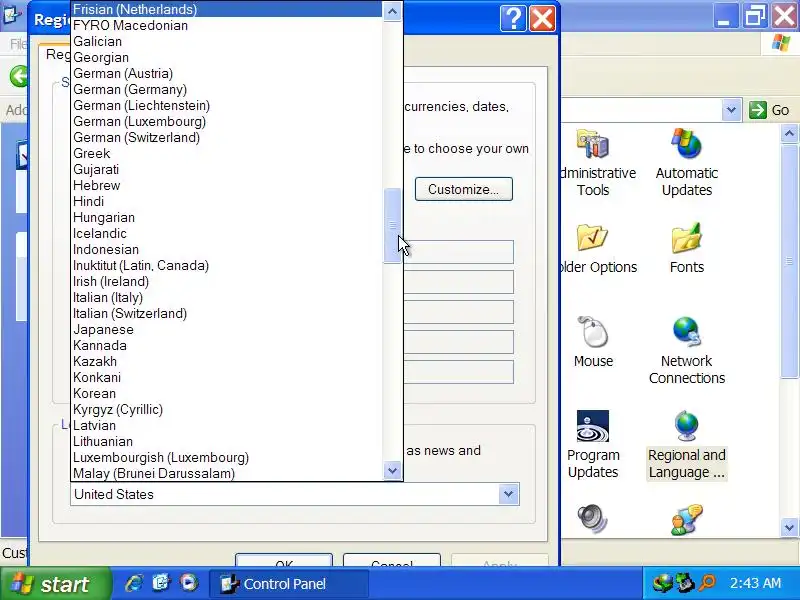Viewport: 800px width, 600px height.
Task: Click the Cancel button in the dialog
Action: pyautogui.click(x=391, y=560)
